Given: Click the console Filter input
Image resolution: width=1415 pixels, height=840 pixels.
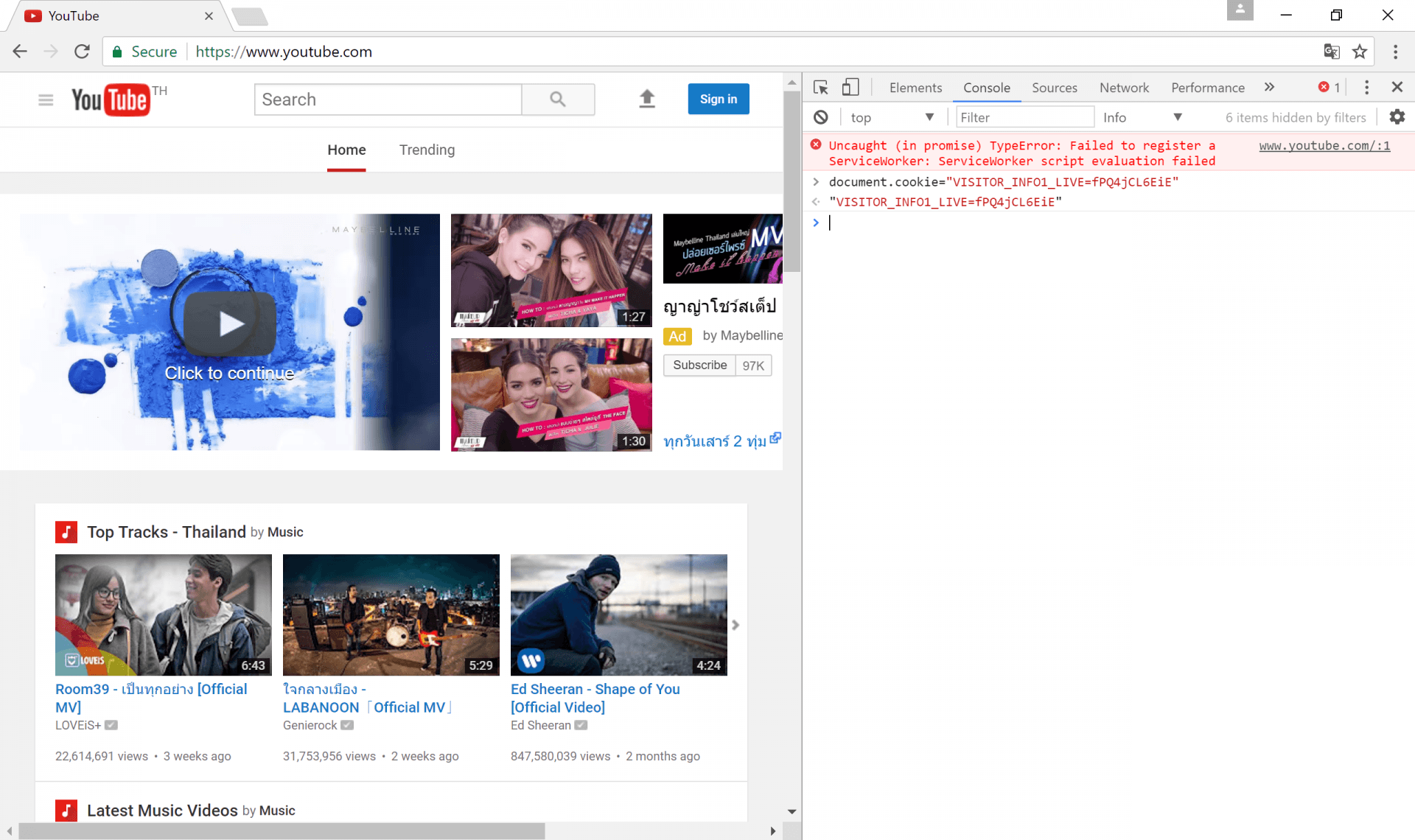Looking at the screenshot, I should (x=1024, y=117).
